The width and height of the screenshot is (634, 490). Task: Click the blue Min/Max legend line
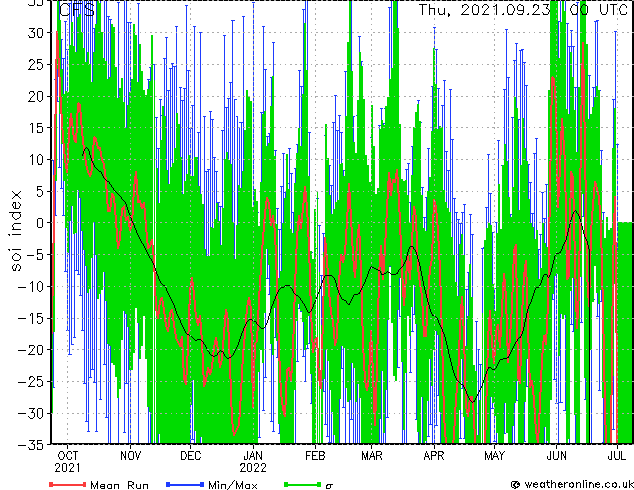click(x=185, y=484)
